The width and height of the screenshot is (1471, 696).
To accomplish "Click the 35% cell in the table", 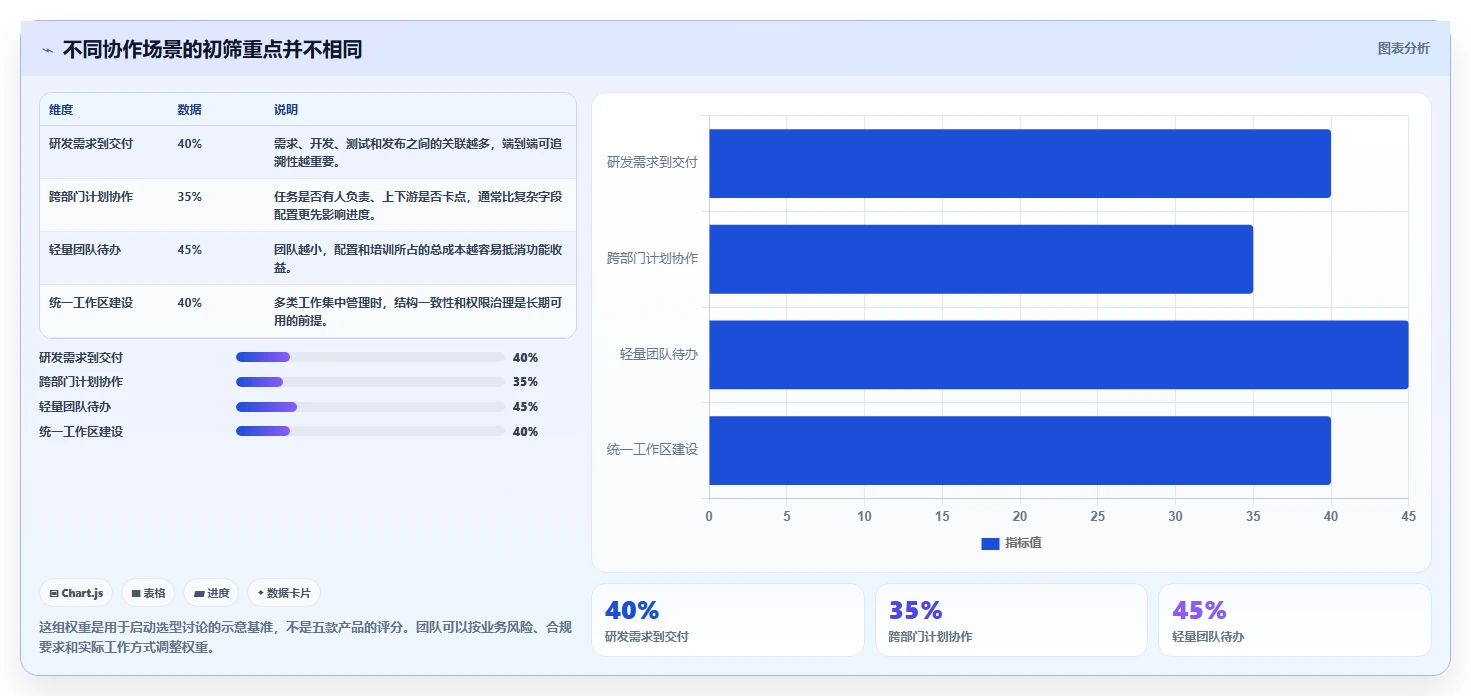I will (190, 197).
